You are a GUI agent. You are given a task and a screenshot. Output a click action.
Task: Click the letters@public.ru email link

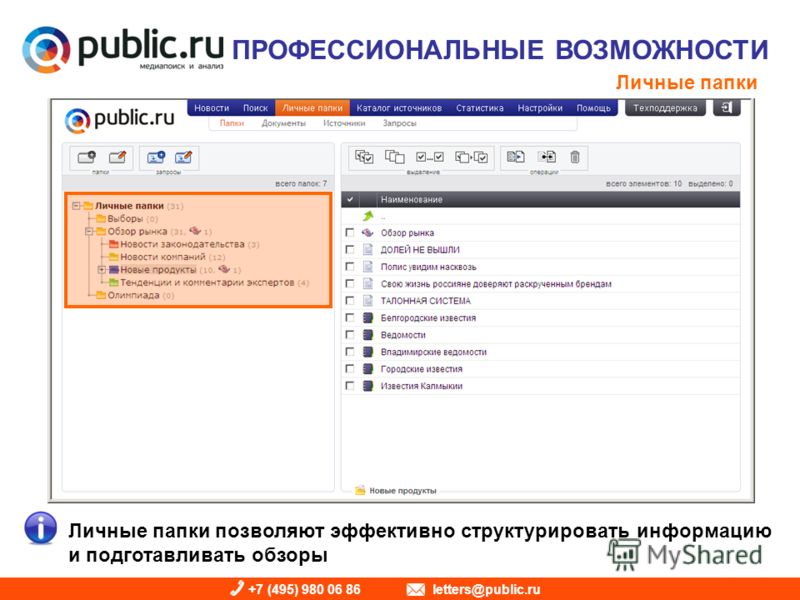pos(486,589)
